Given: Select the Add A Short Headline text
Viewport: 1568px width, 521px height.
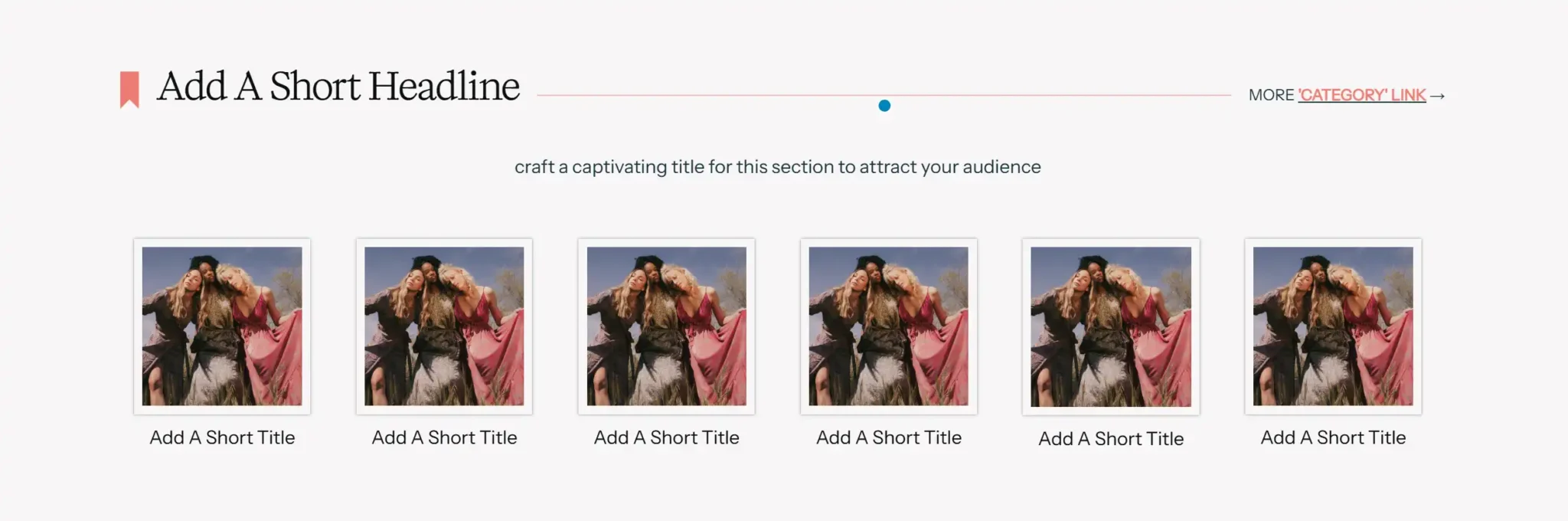Looking at the screenshot, I should (338, 86).
